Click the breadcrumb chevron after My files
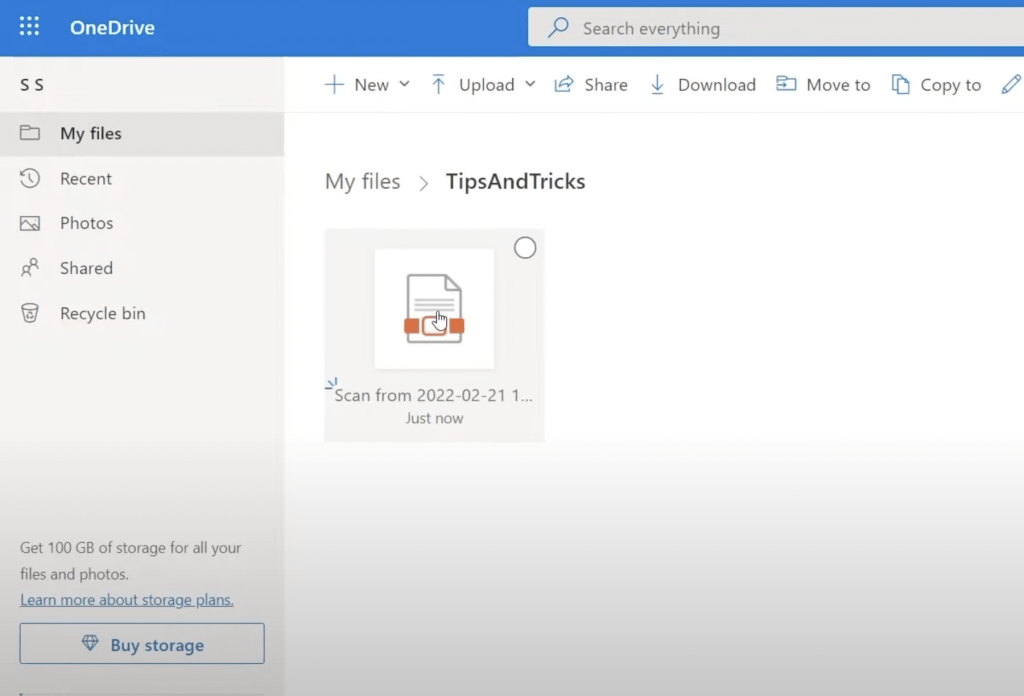Screen dimensions: 1024x696 pos(423,183)
